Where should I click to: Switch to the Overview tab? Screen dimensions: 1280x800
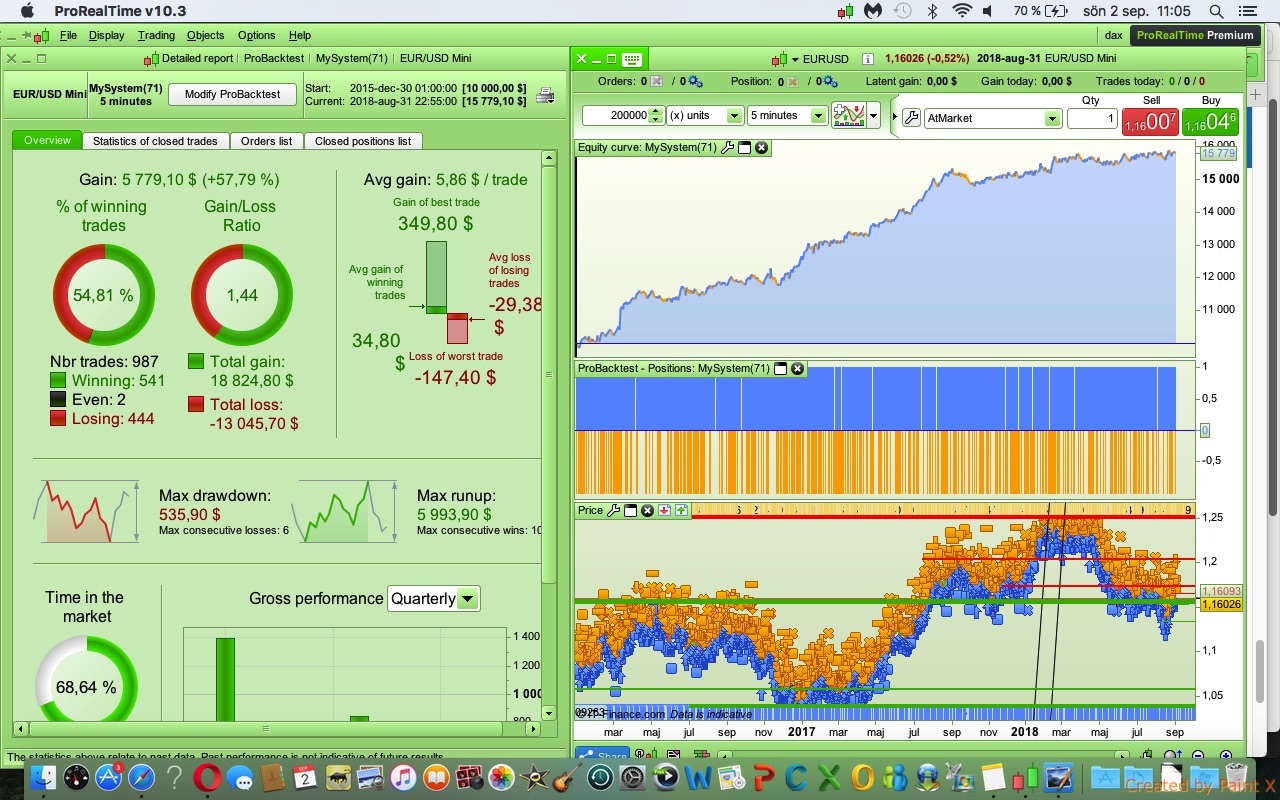coord(47,141)
